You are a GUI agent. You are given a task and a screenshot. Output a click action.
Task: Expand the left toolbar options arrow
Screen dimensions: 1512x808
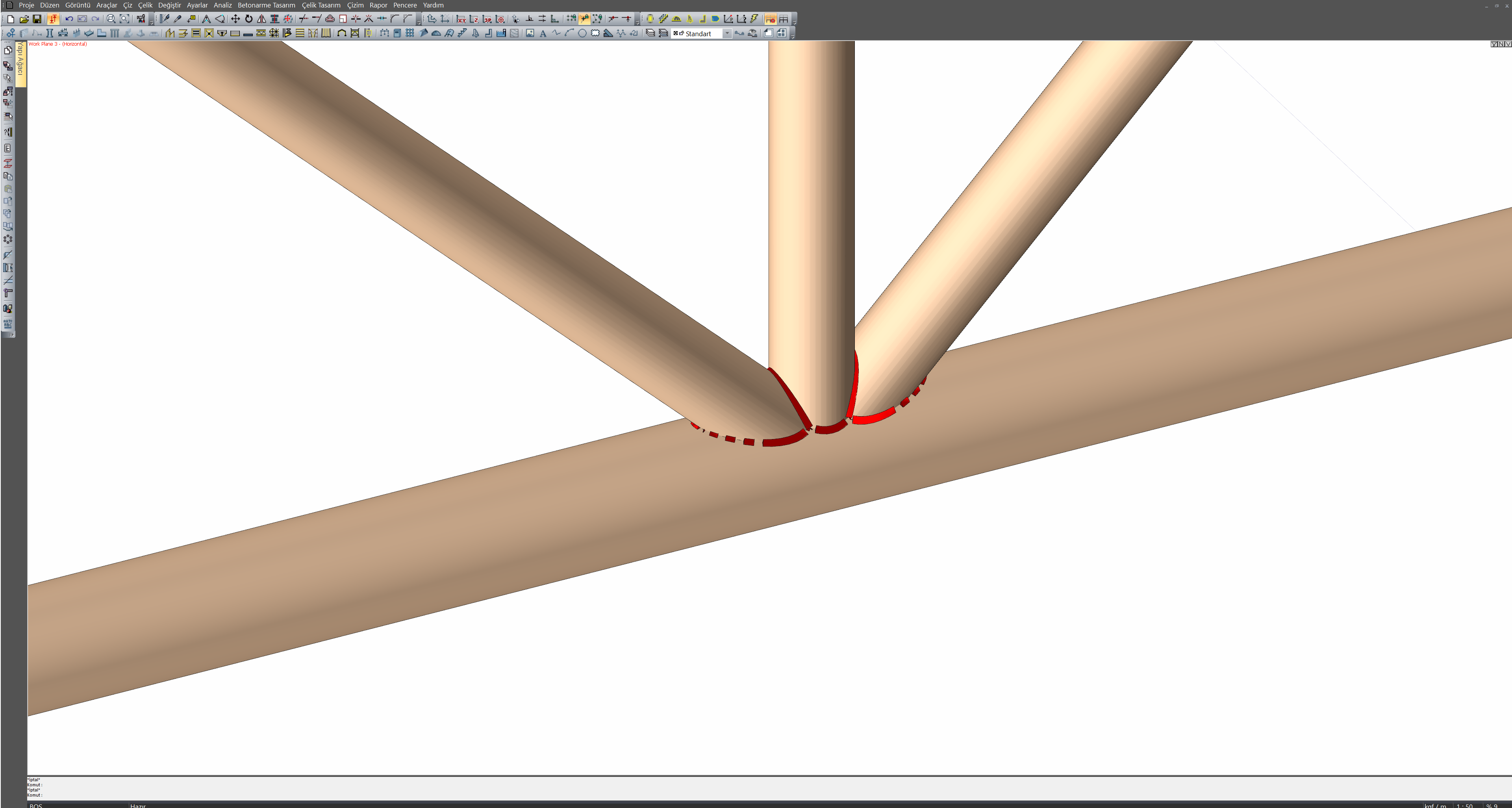tap(12, 334)
